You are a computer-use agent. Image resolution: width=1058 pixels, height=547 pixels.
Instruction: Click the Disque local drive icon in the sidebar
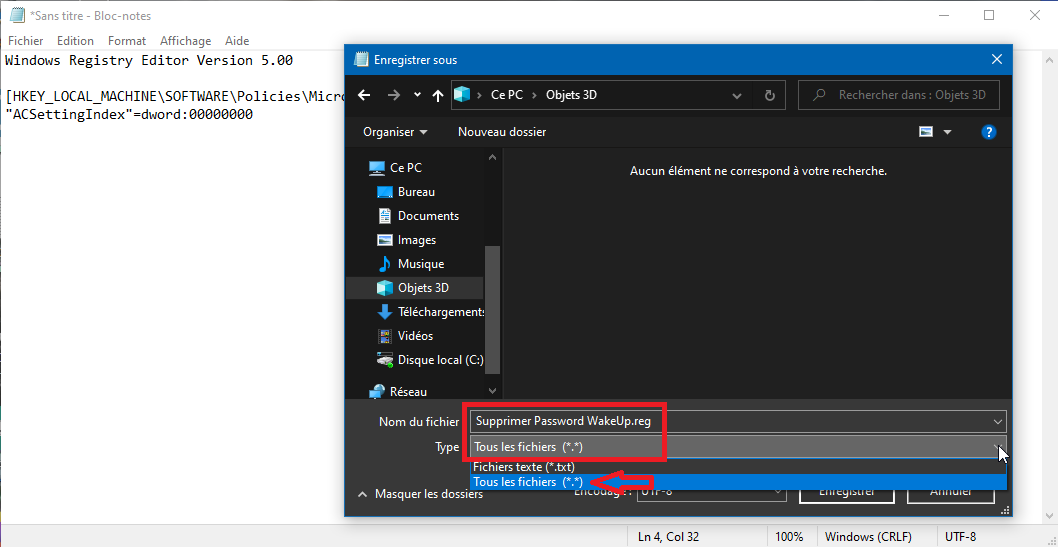pos(385,359)
